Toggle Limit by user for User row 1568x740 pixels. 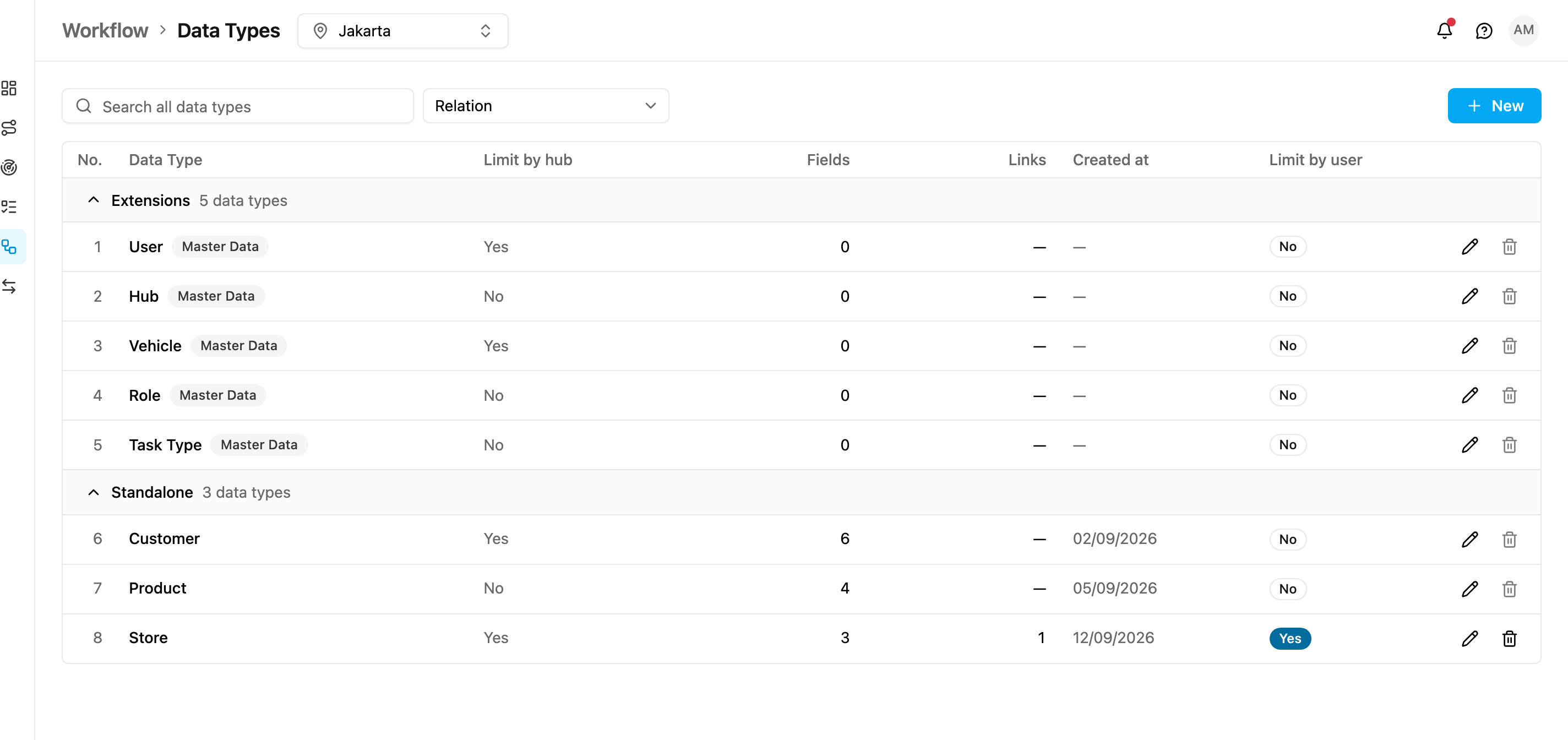click(1287, 247)
